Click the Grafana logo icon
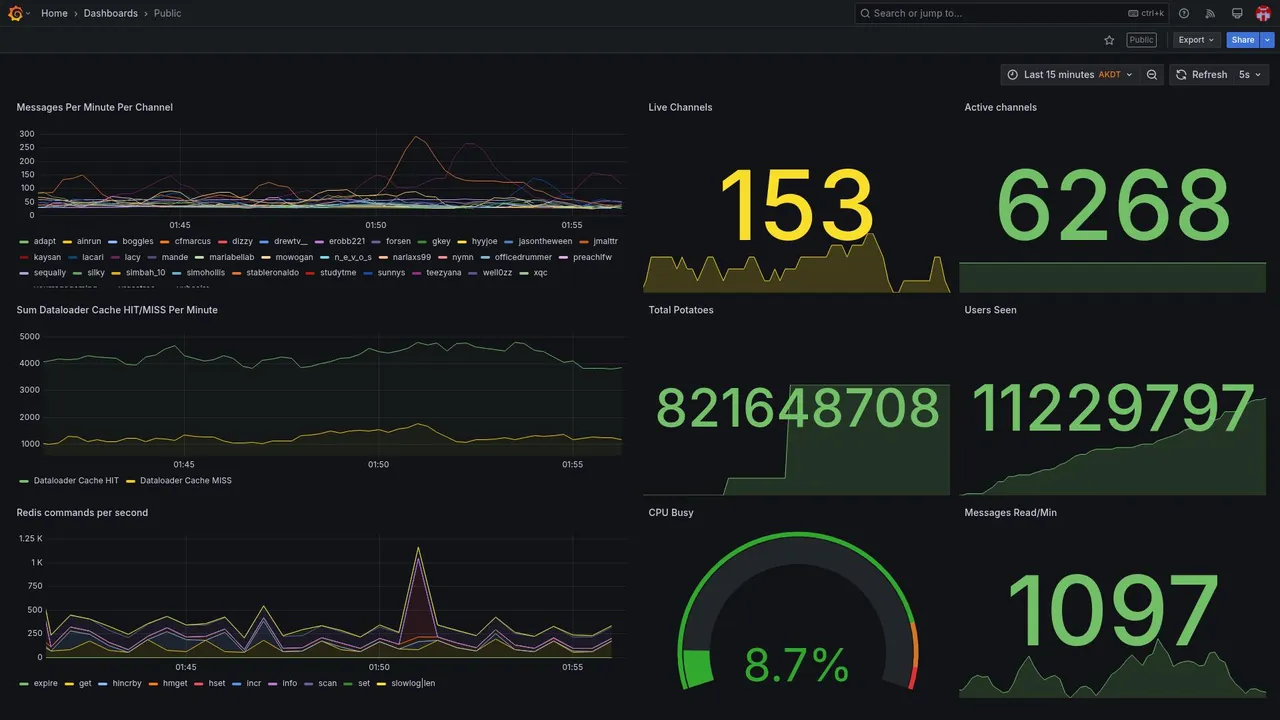This screenshot has height=720, width=1280. point(15,13)
